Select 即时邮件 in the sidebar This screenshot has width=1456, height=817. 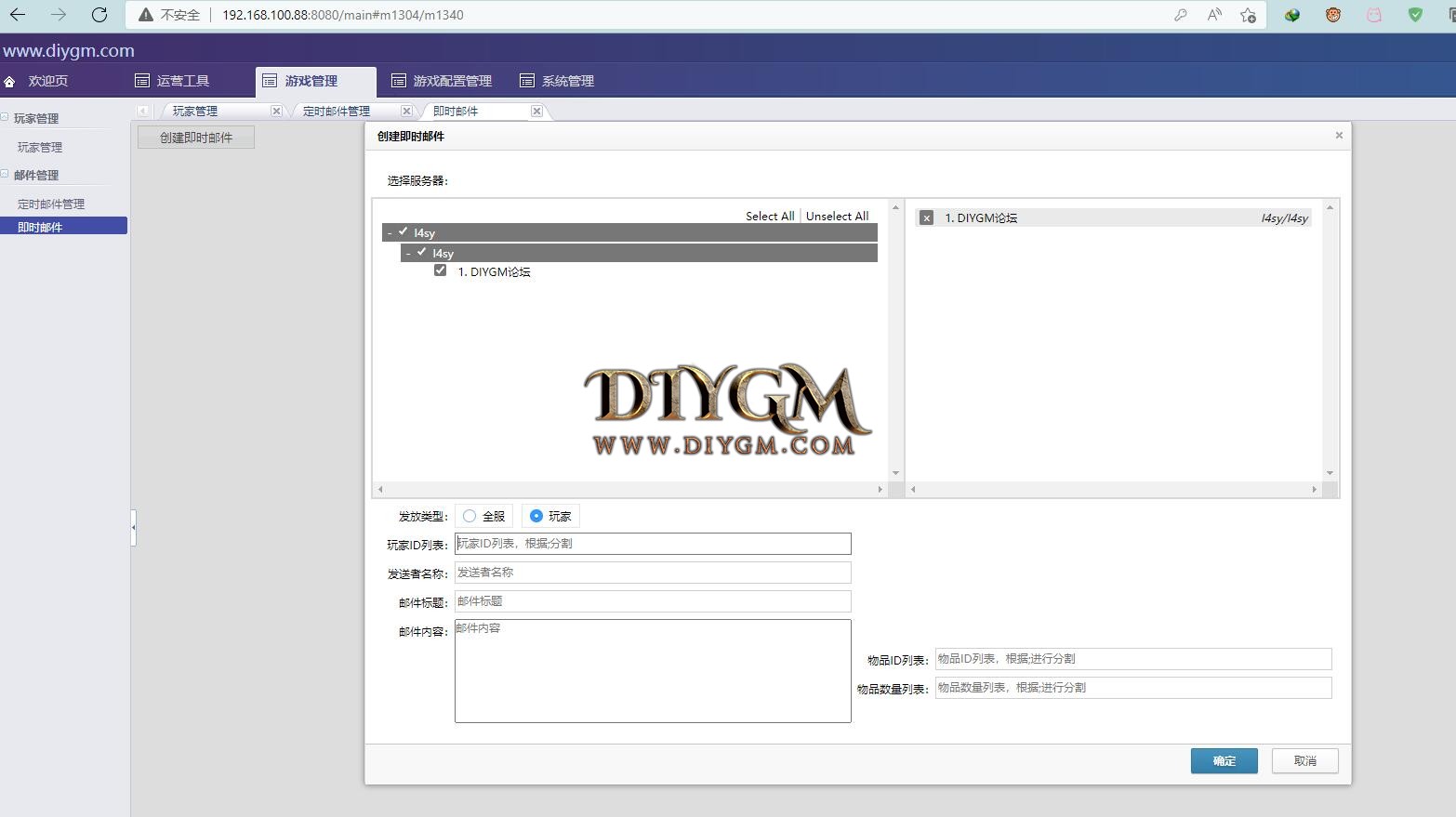coord(63,226)
